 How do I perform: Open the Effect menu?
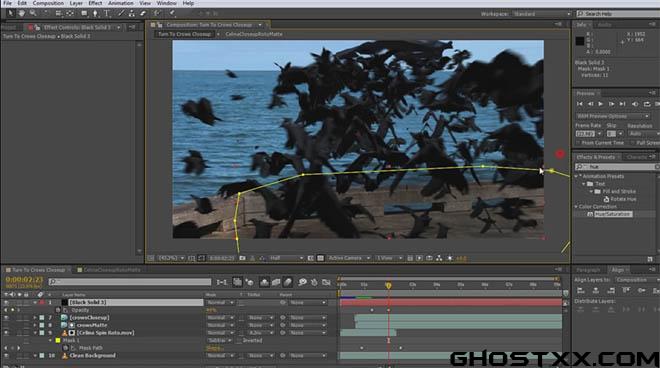95,3
